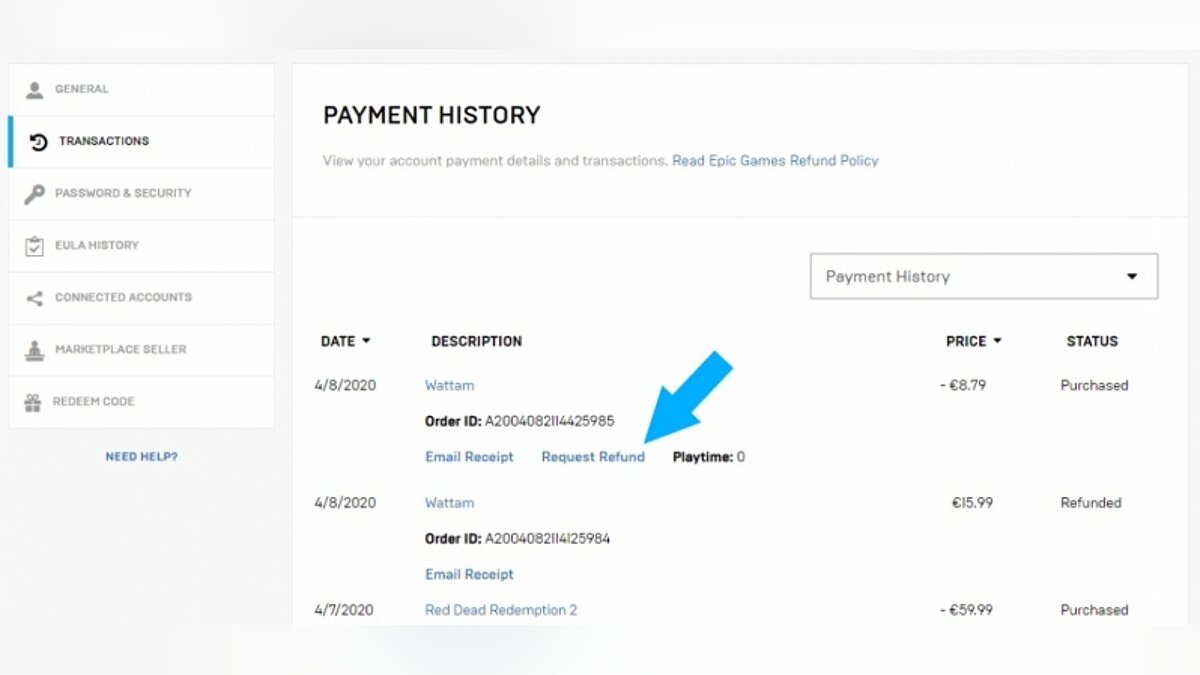
Task: Open the Red Dead Redemption 2 link
Action: 501,610
